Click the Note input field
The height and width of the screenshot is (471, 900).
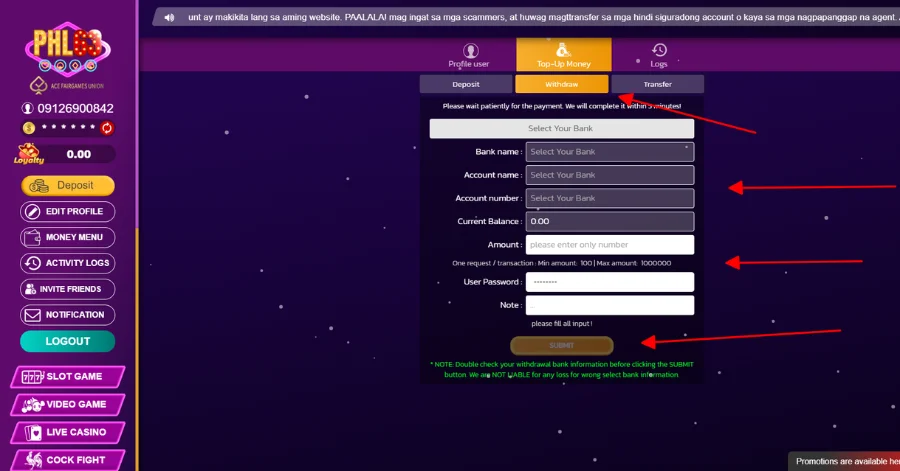[609, 306]
